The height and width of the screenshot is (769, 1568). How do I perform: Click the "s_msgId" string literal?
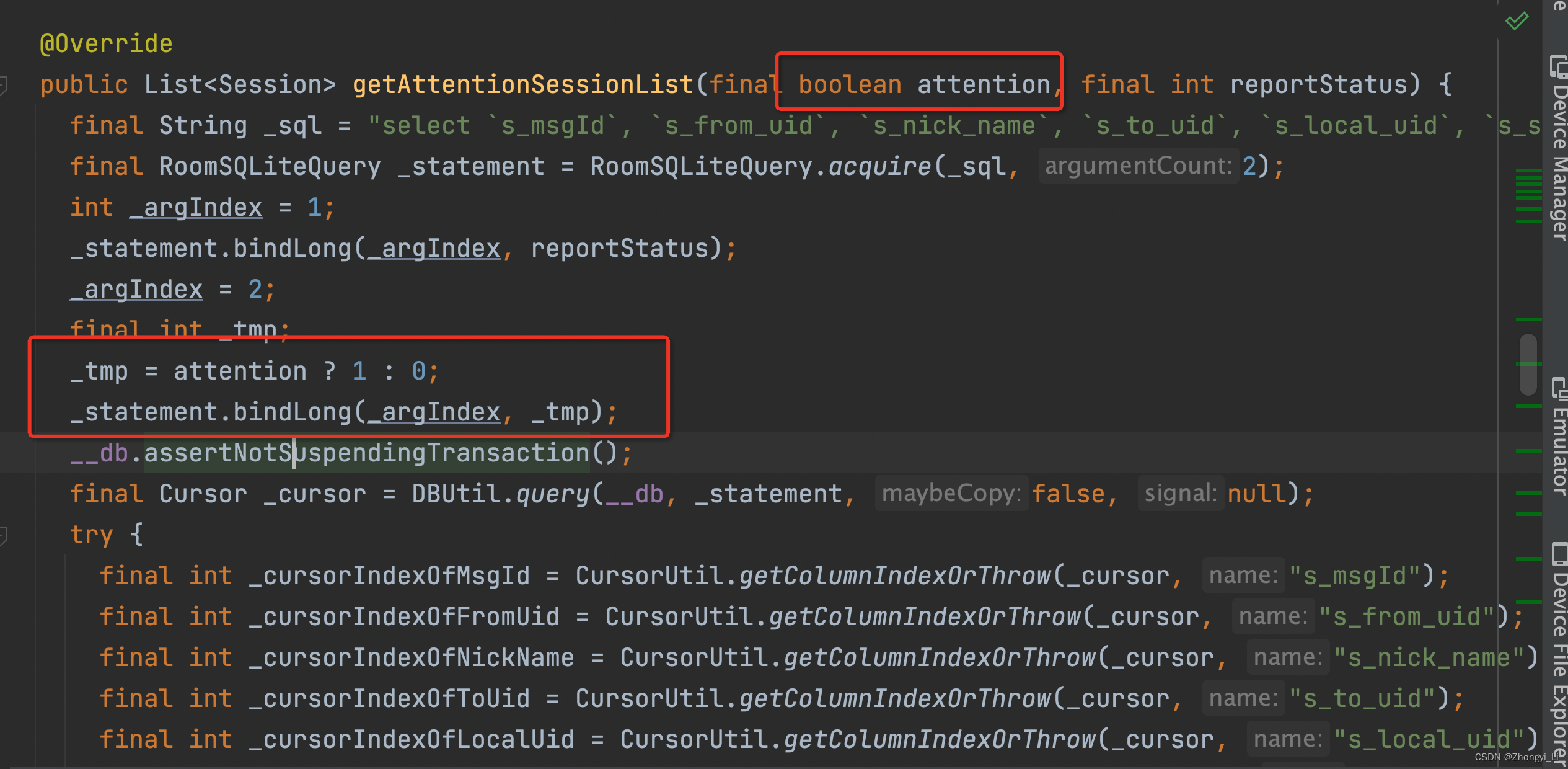(1354, 576)
